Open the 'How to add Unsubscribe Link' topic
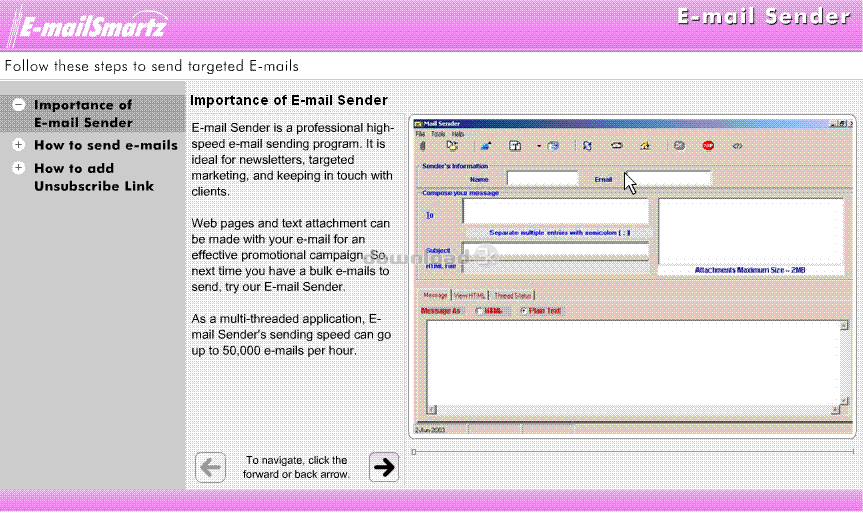 (x=94, y=177)
